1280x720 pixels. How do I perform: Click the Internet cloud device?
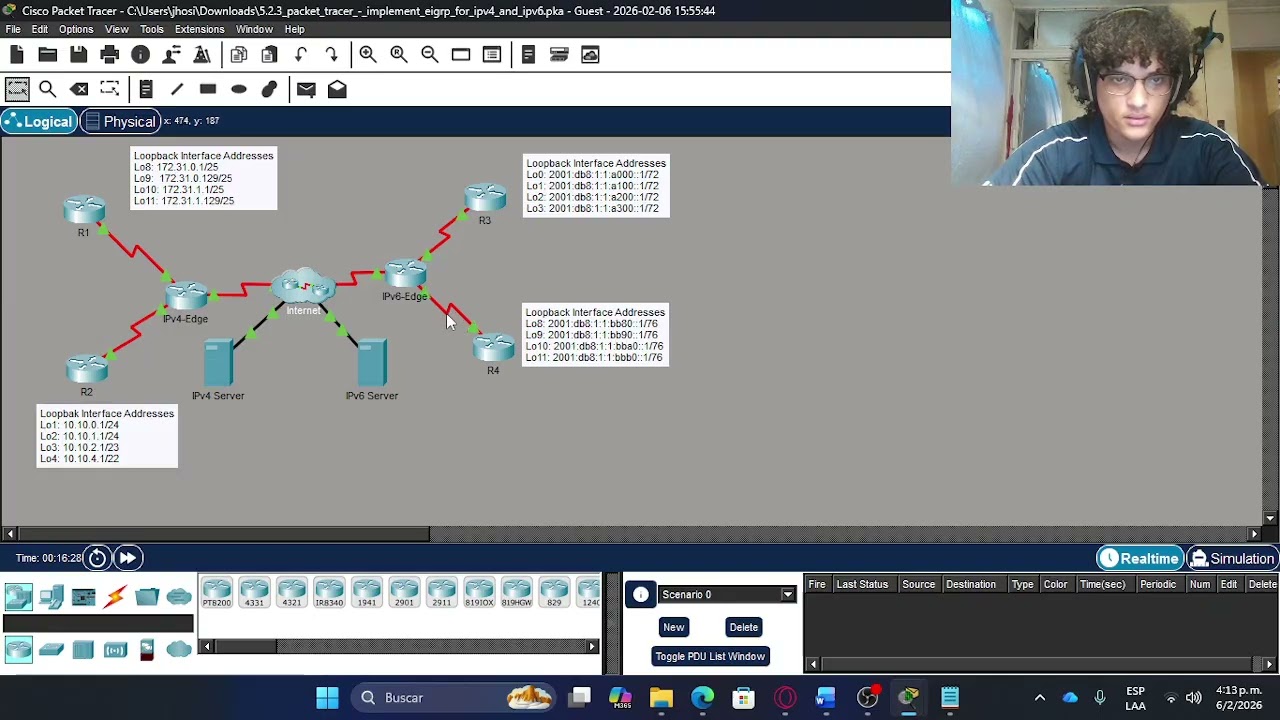tap(303, 286)
